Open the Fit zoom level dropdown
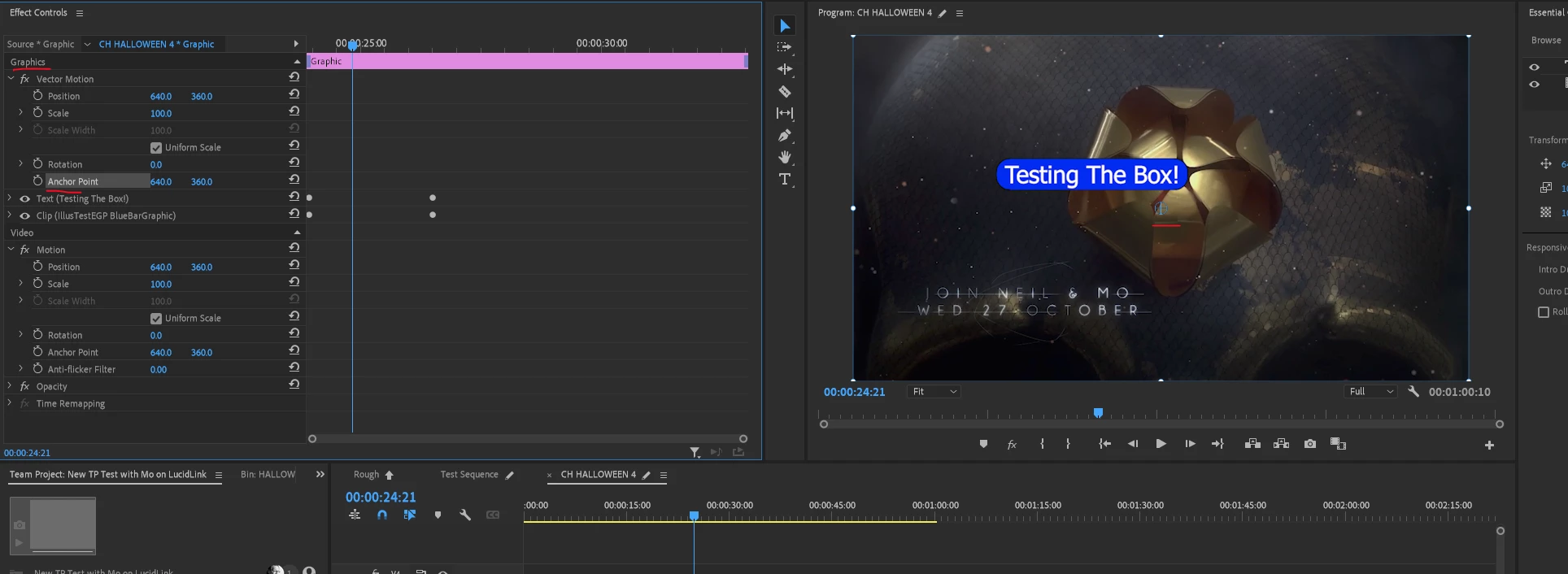The image size is (1568, 574). tap(934, 392)
